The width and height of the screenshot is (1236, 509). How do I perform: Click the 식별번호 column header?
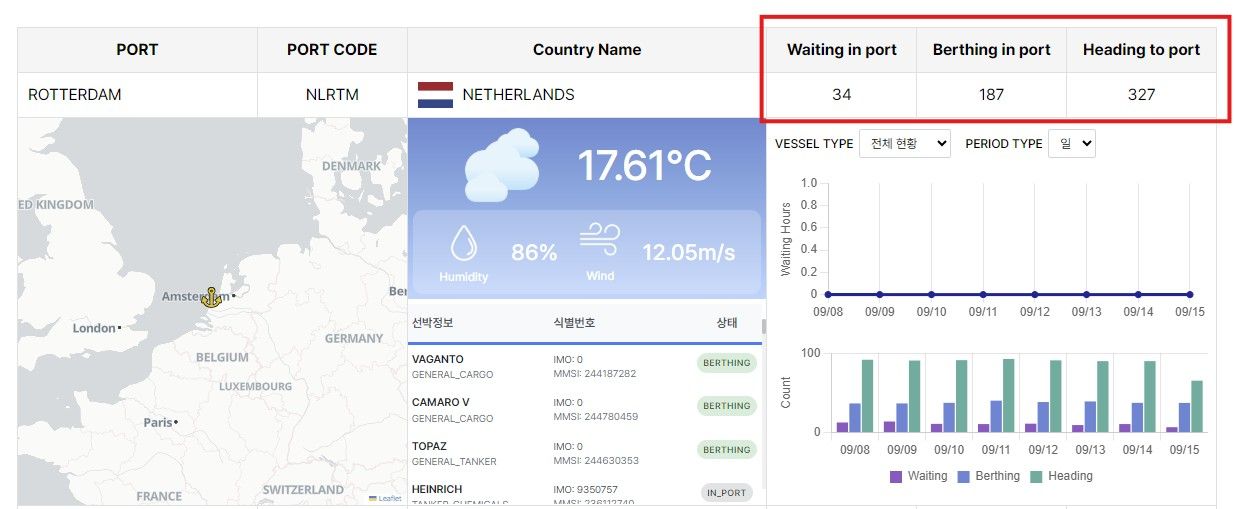pos(574,323)
